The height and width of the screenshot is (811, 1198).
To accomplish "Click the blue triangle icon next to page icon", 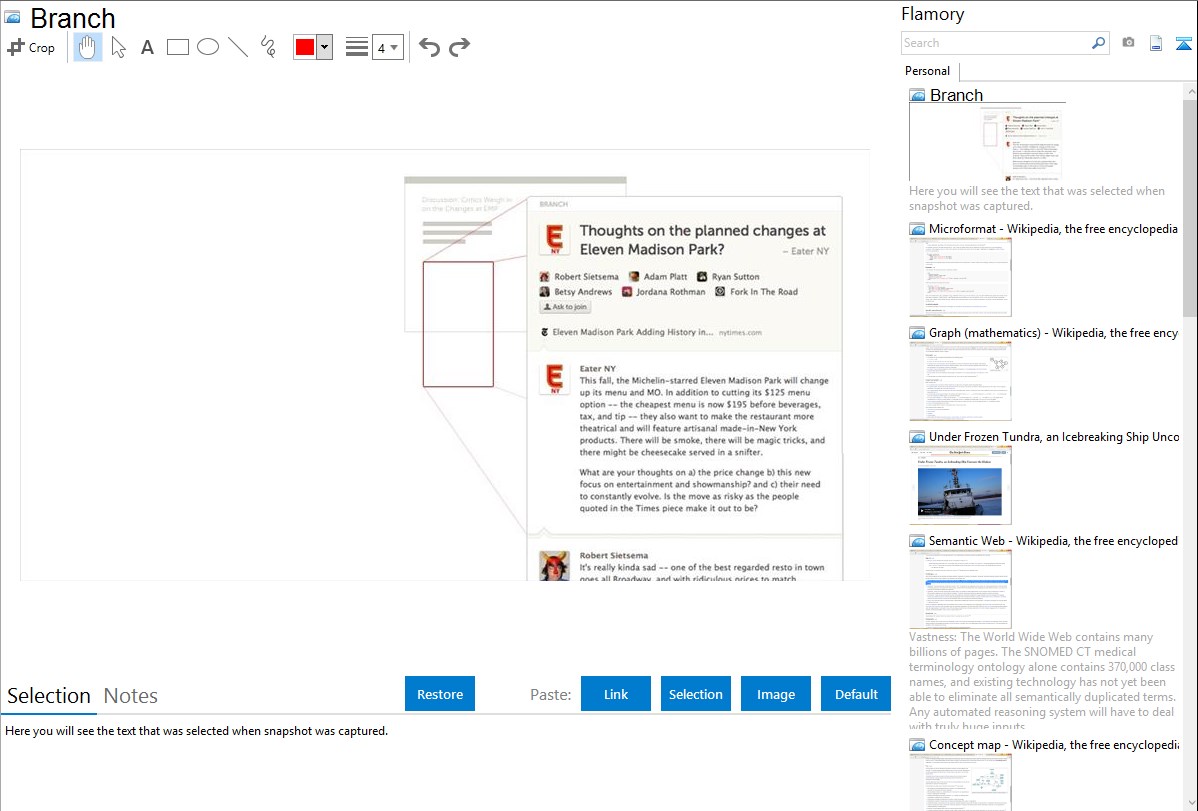I will [1183, 43].
